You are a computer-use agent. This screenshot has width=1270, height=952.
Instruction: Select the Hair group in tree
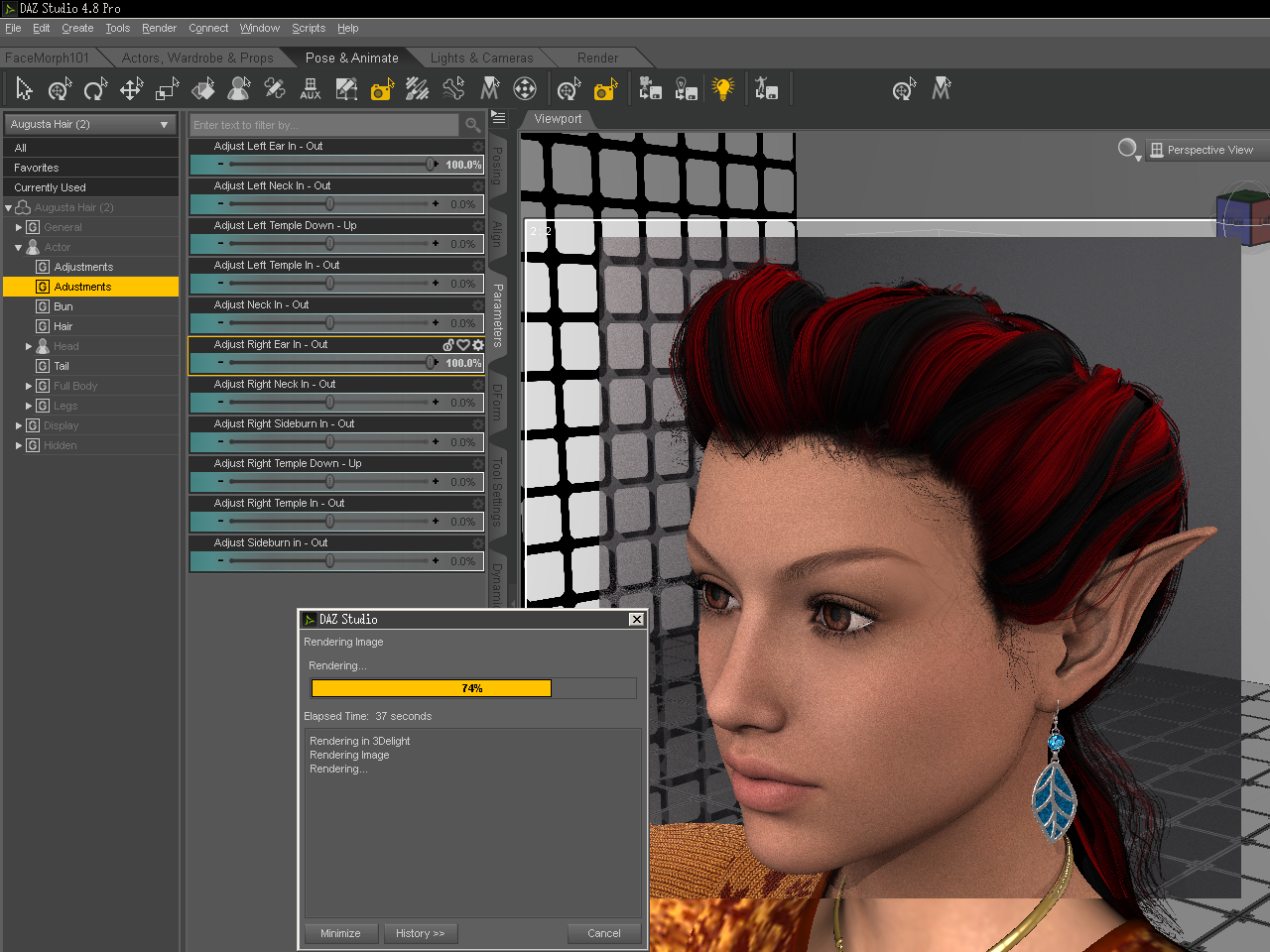[x=63, y=327]
